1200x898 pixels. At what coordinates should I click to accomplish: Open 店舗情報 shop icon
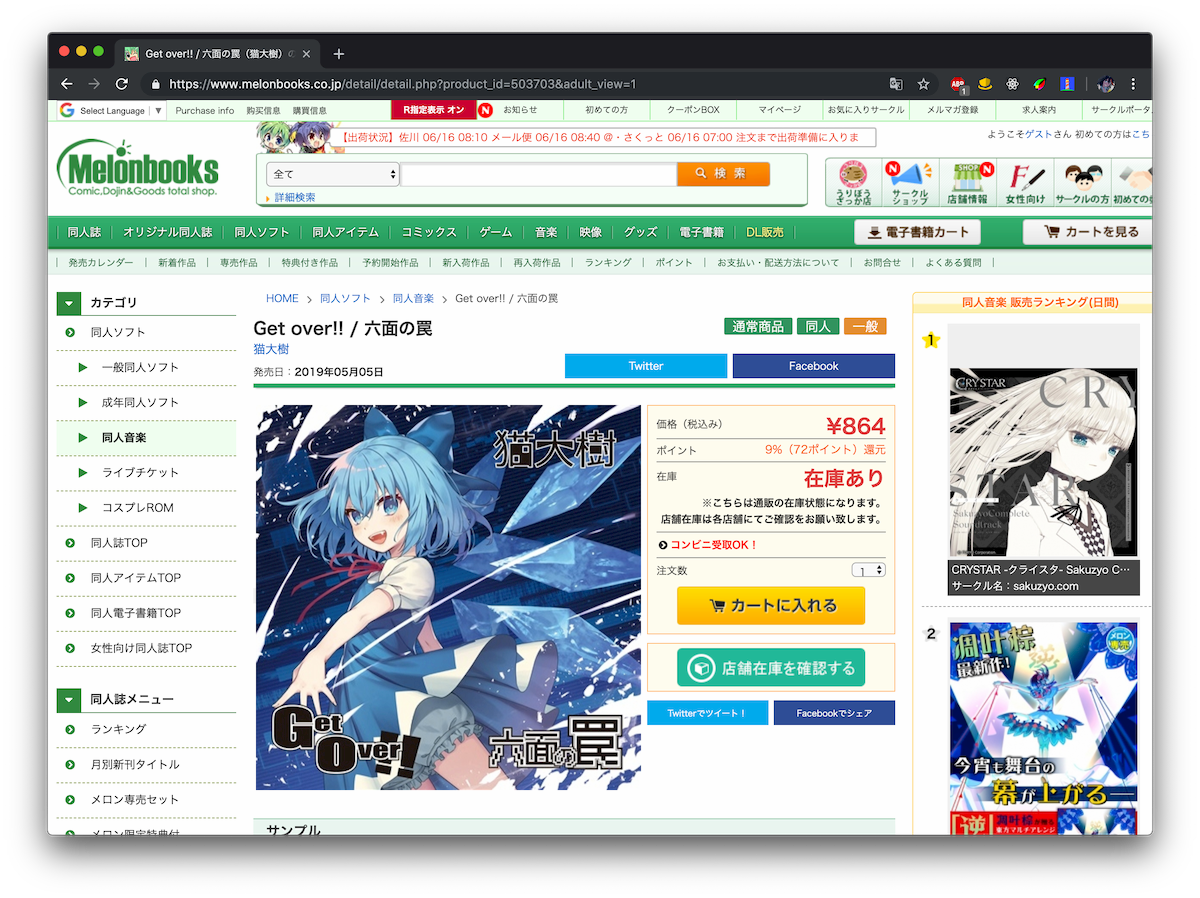(x=967, y=182)
